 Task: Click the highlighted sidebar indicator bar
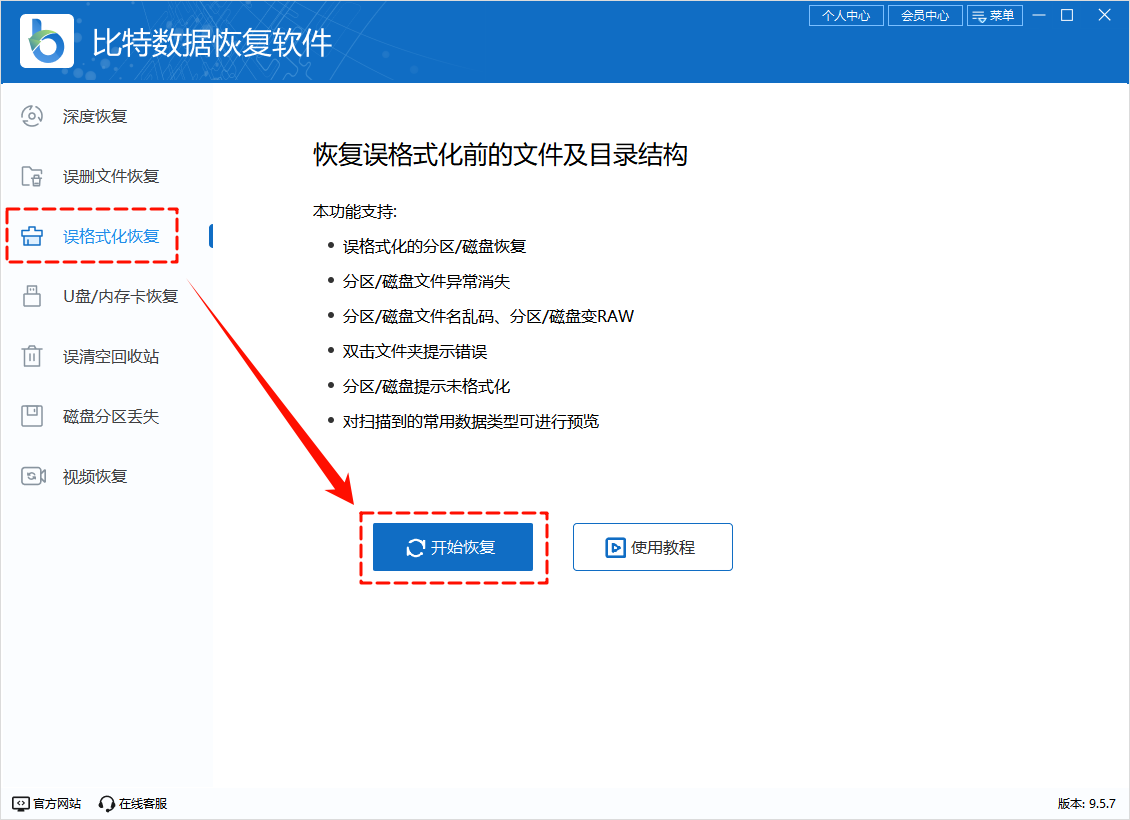[209, 236]
